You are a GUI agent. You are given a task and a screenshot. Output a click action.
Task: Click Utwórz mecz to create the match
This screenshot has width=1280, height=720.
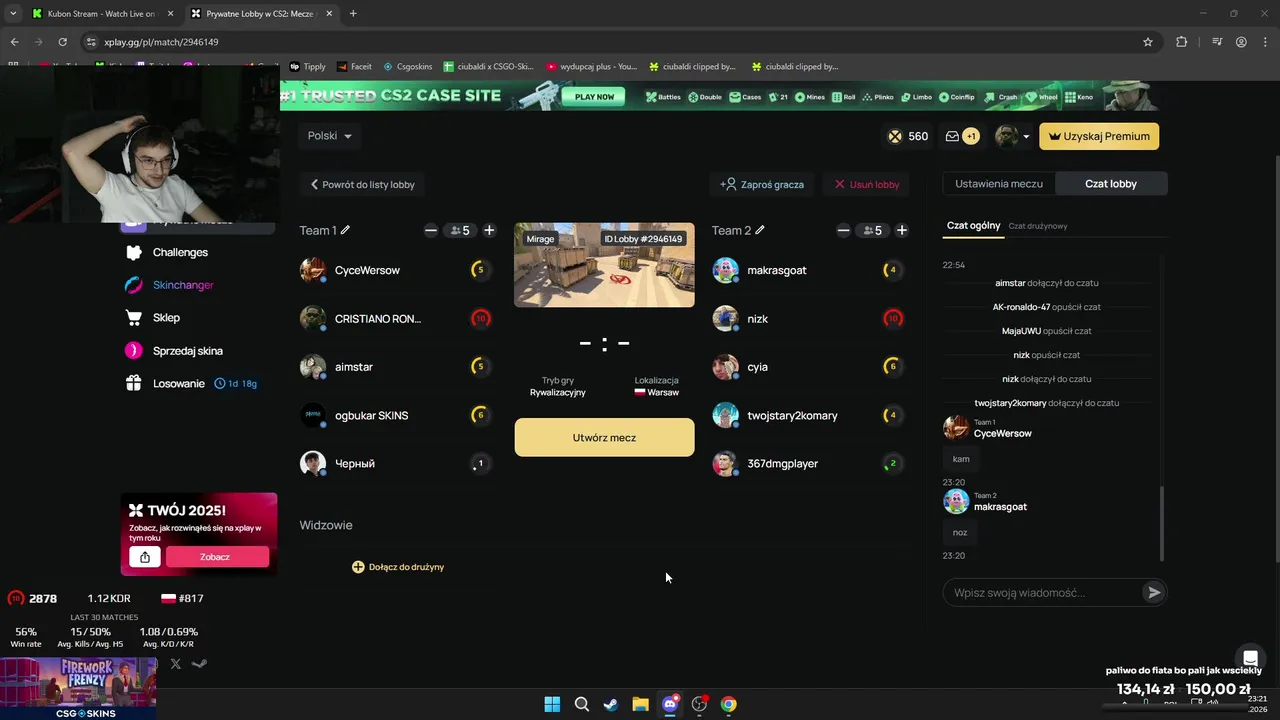point(604,437)
